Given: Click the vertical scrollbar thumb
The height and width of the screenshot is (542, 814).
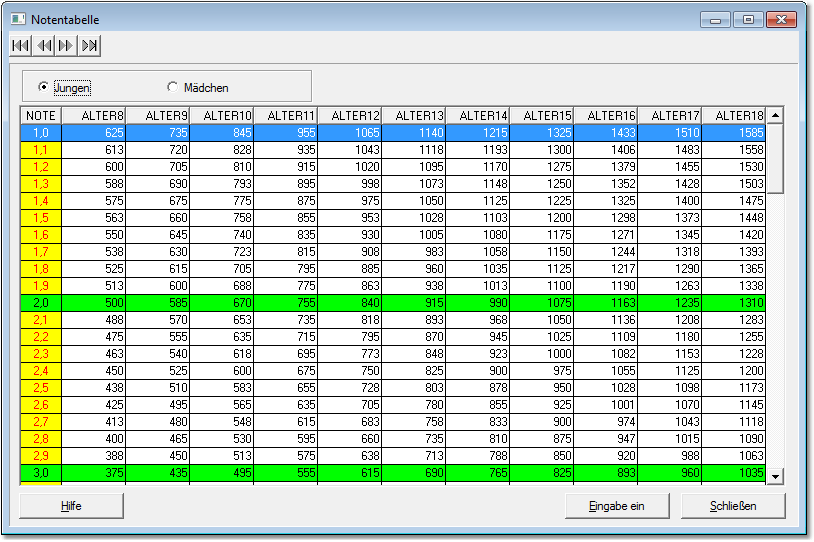Looking at the screenshot, I should click(x=775, y=158).
